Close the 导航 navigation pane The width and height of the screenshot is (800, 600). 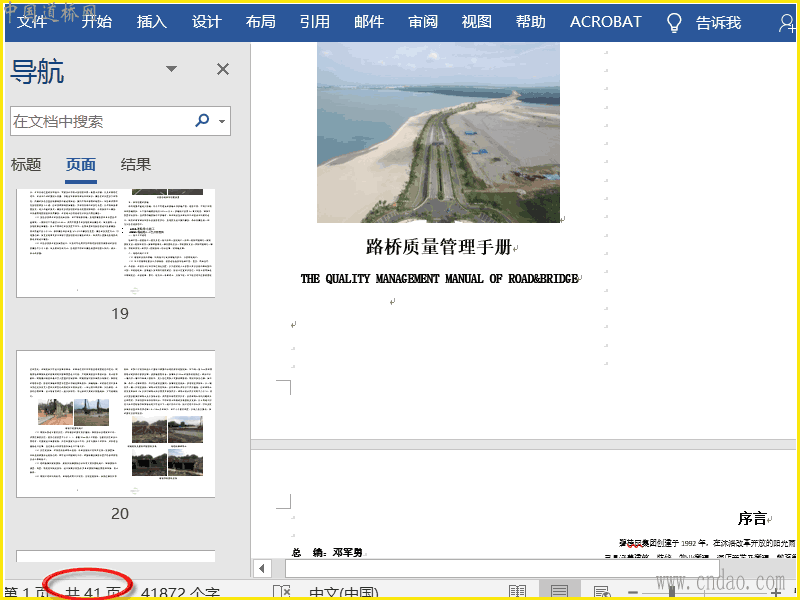pos(223,69)
